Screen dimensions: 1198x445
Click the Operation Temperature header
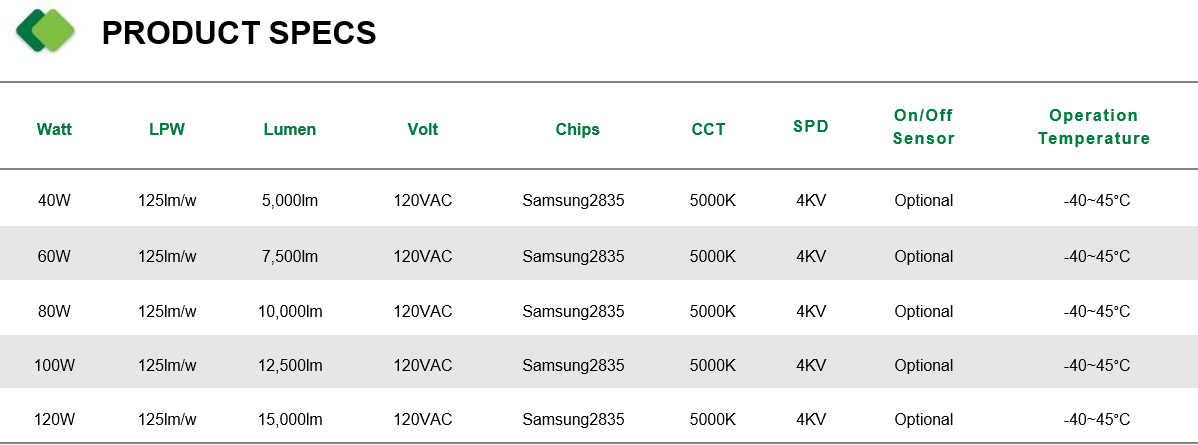1093,127
